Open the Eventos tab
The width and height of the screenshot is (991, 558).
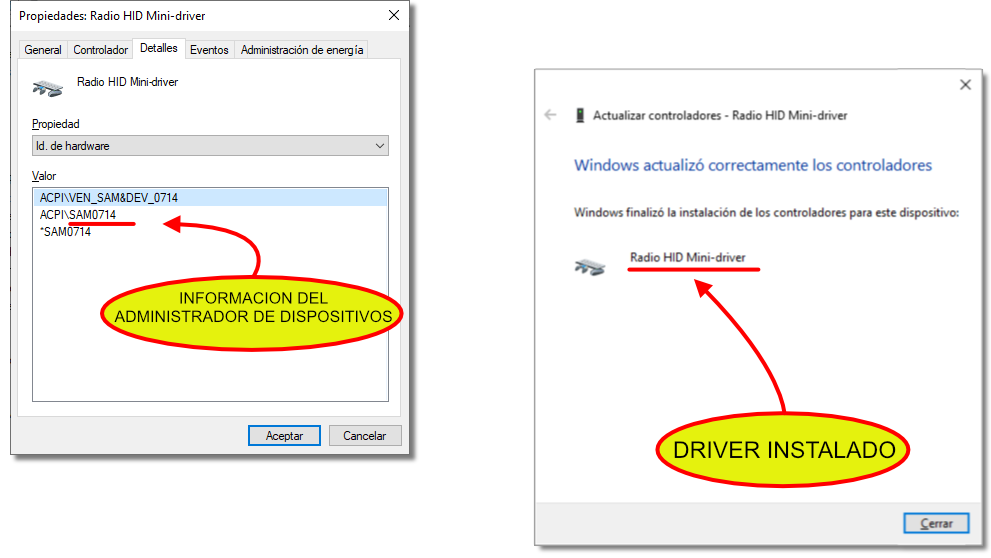pos(209,50)
